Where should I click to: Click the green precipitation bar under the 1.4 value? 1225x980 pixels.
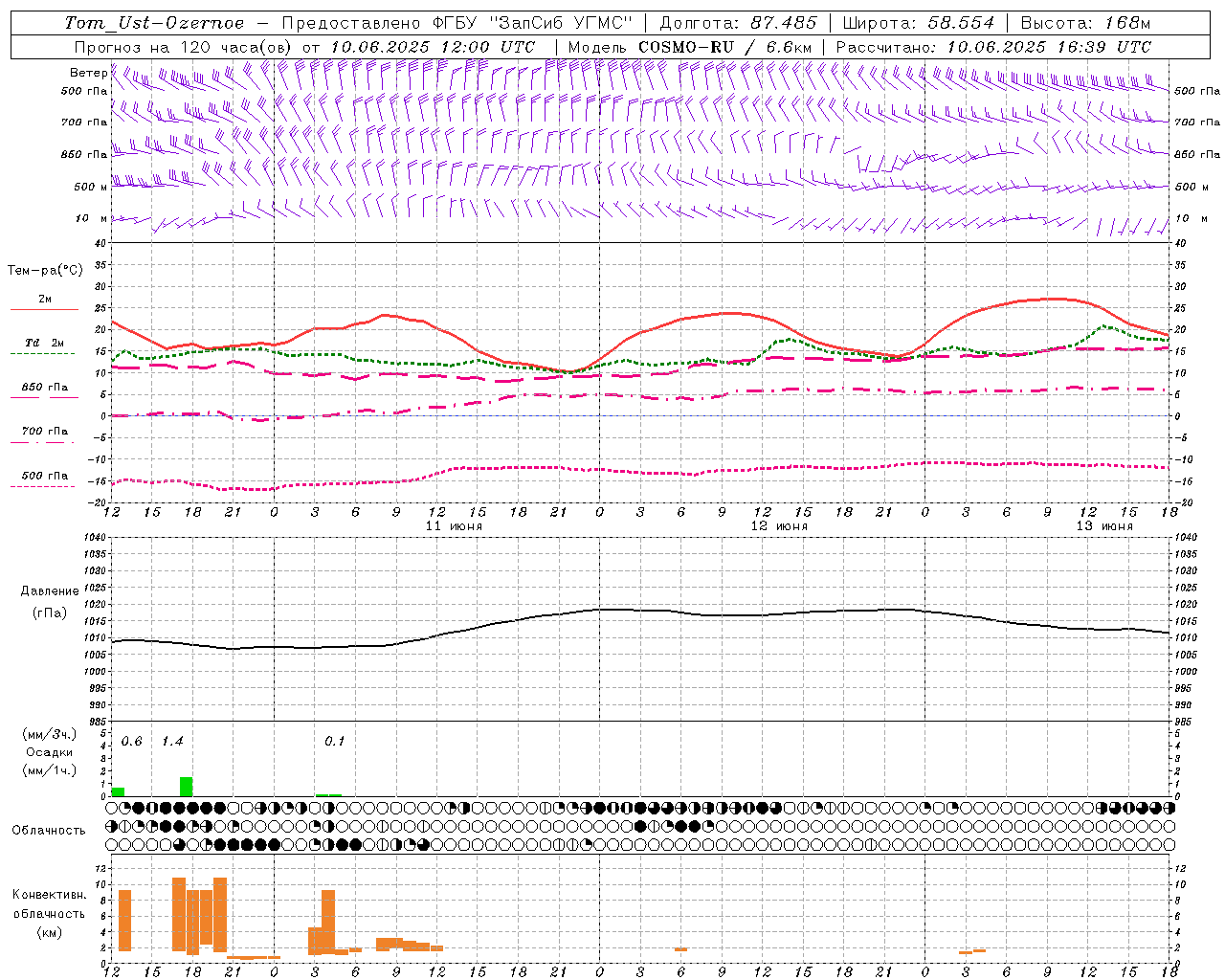tap(187, 787)
